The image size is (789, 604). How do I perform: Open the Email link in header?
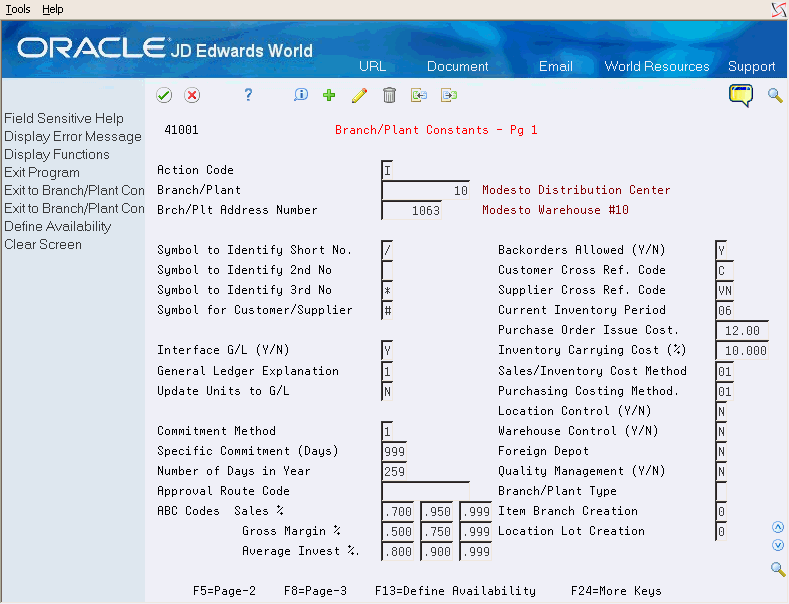556,66
